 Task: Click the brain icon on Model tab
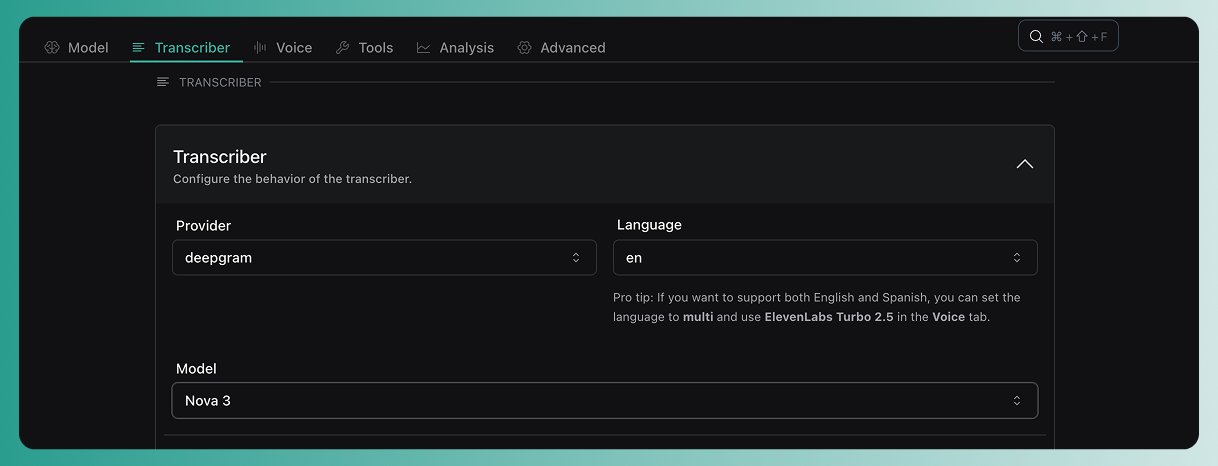click(x=53, y=48)
